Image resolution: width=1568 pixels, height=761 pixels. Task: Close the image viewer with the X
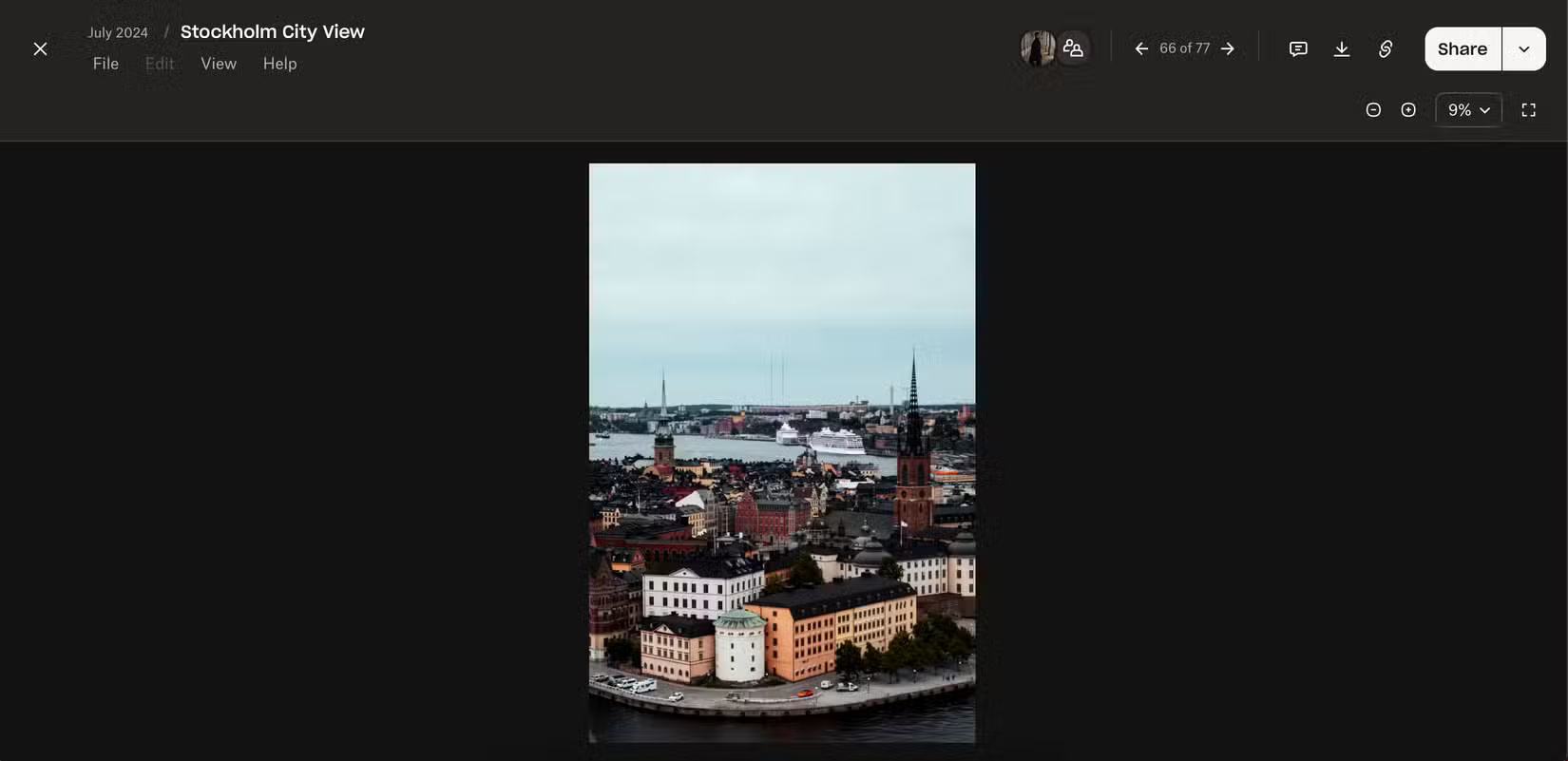point(40,48)
